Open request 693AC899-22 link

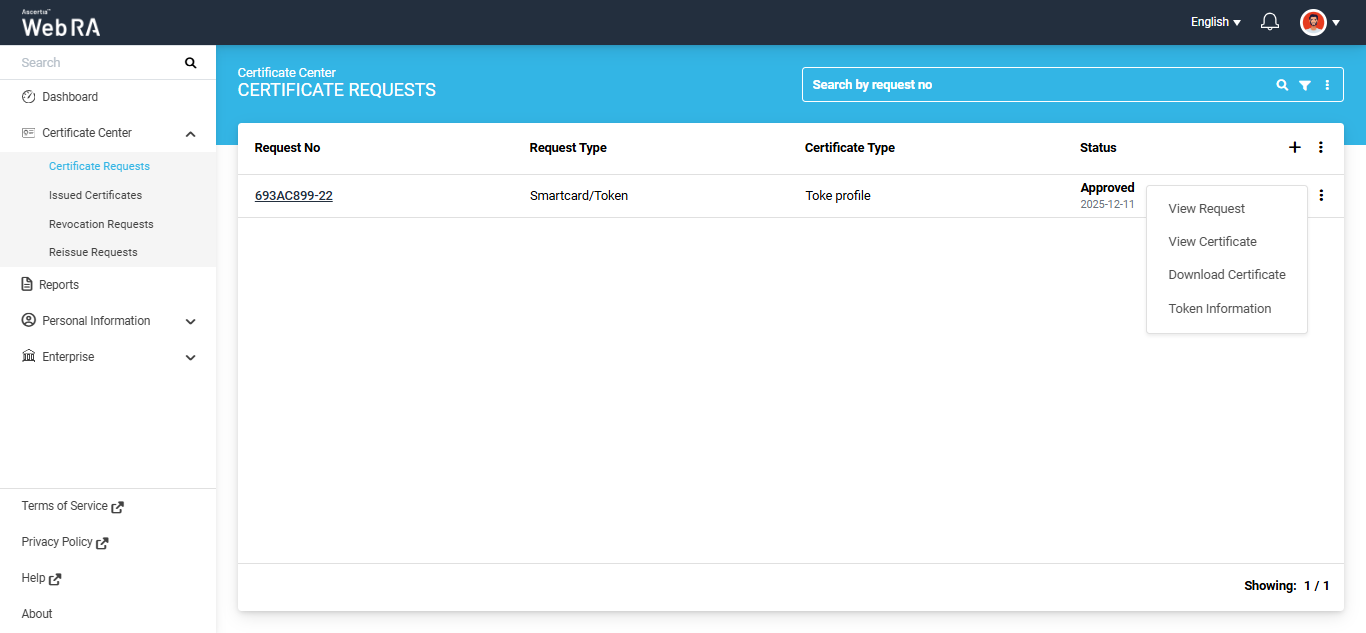click(293, 196)
